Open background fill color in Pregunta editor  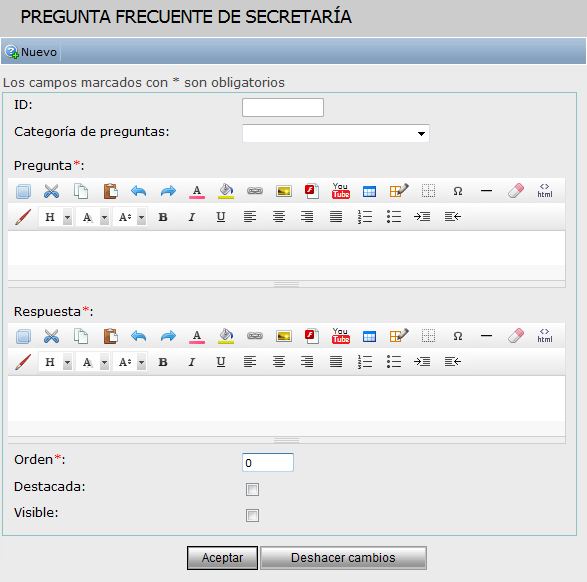click(226, 191)
